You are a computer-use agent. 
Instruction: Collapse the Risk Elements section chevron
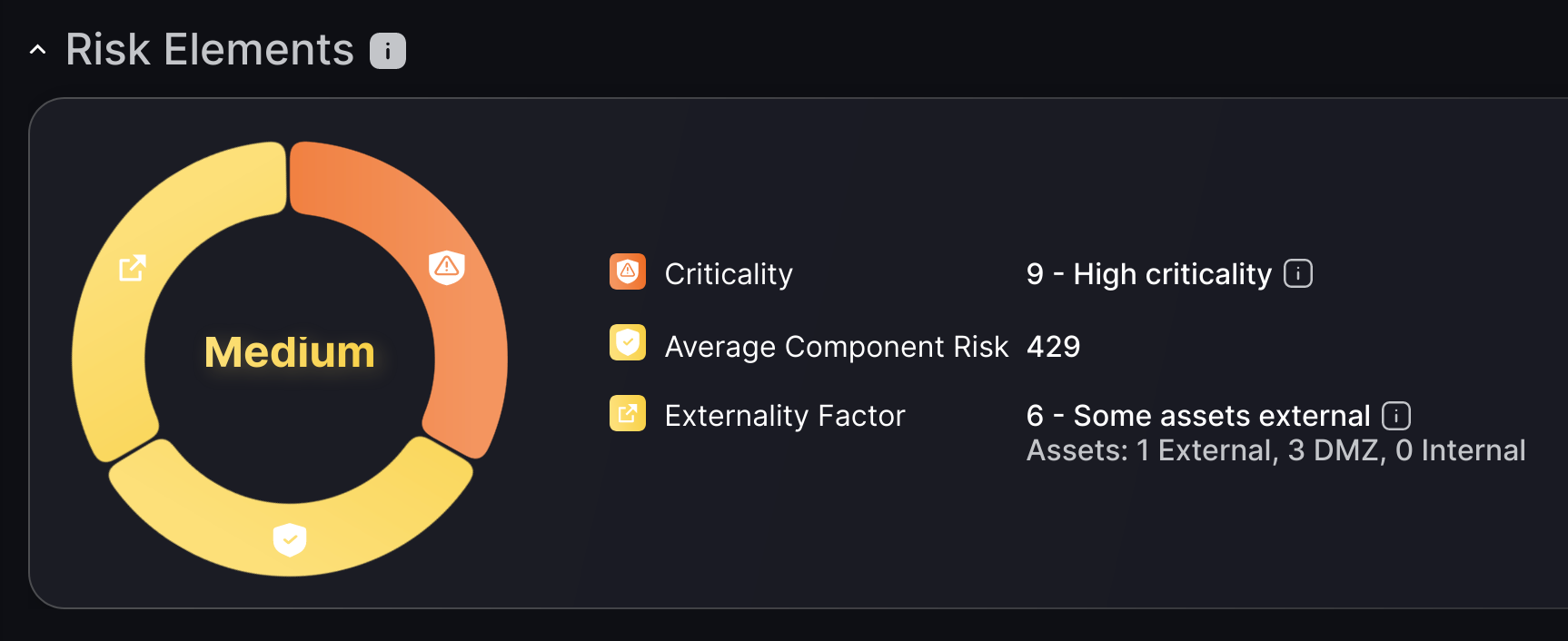37,50
